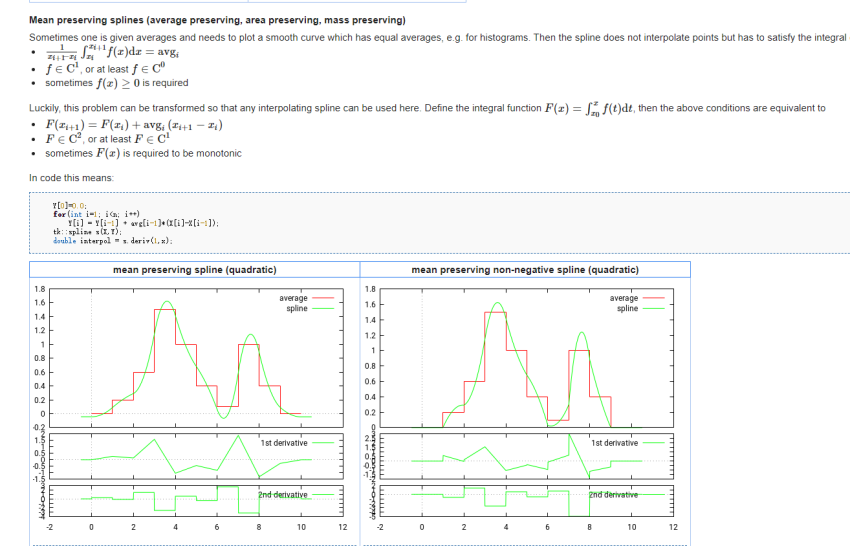Click the table header 'mean preserving spline (quadratic)'
850x546 pixels.
pos(195,269)
